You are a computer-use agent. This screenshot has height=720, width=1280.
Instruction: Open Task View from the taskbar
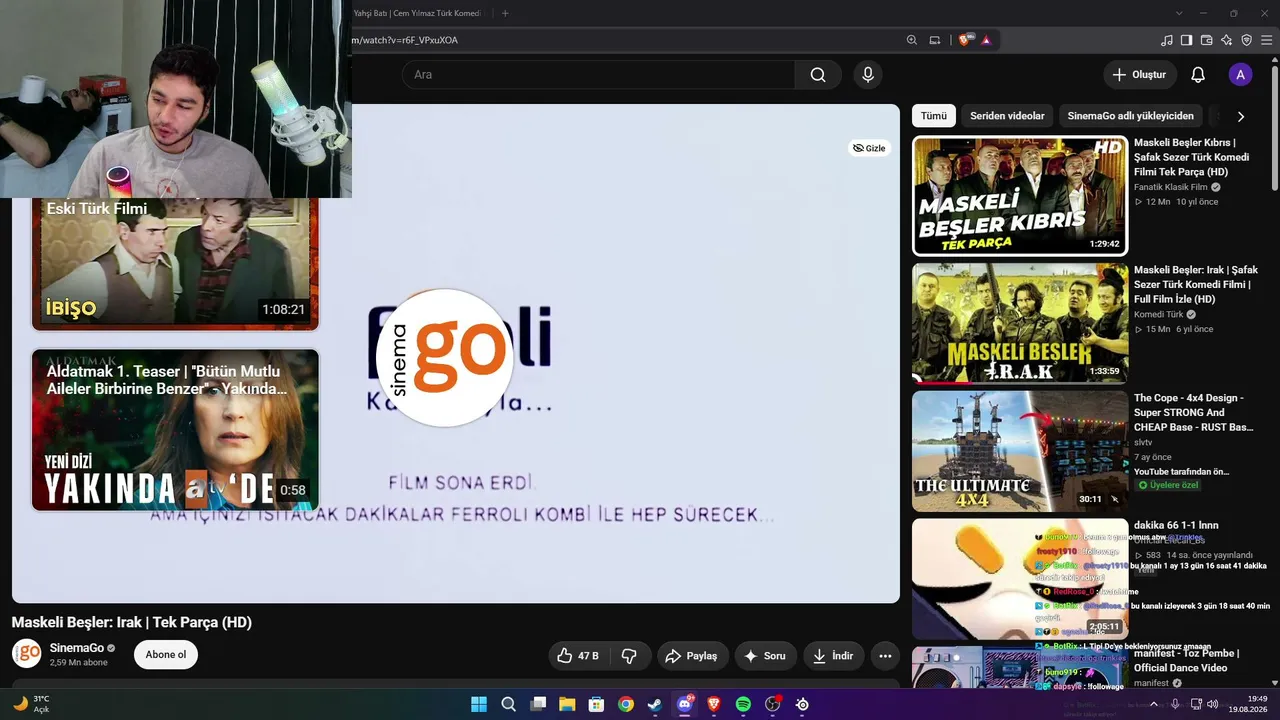tap(538, 704)
